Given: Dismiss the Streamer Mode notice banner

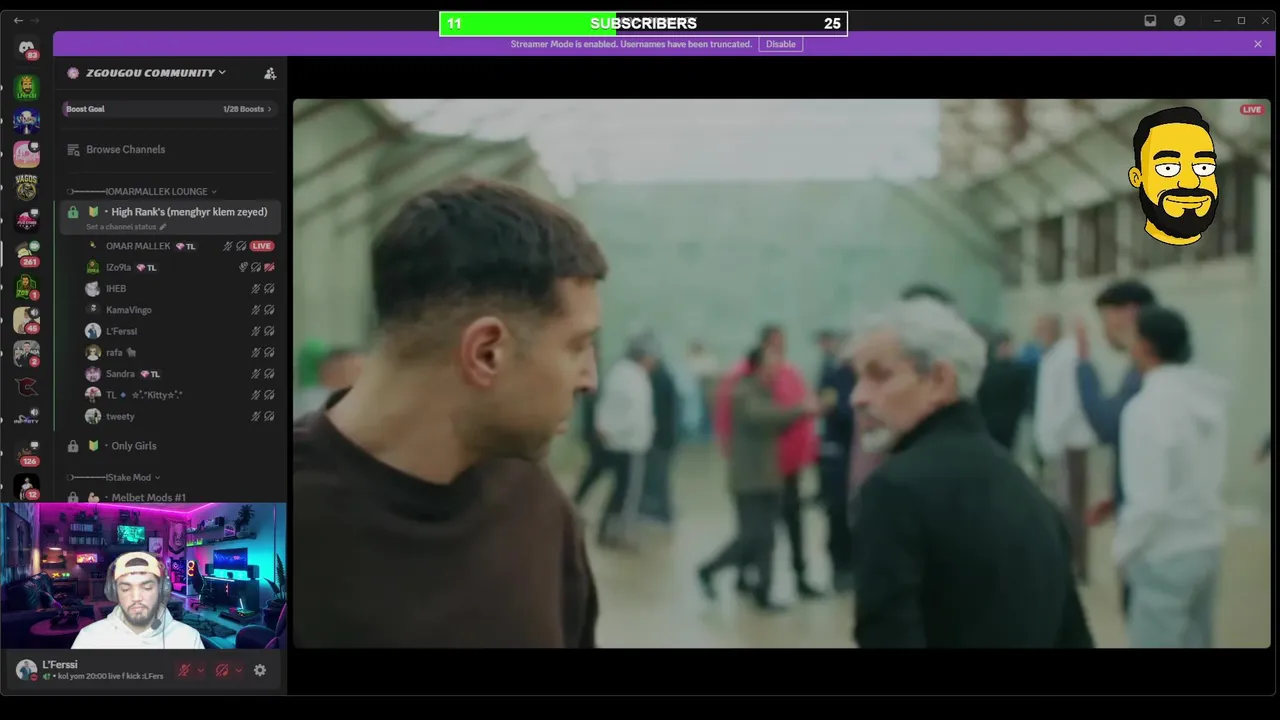Looking at the screenshot, I should coord(1258,44).
